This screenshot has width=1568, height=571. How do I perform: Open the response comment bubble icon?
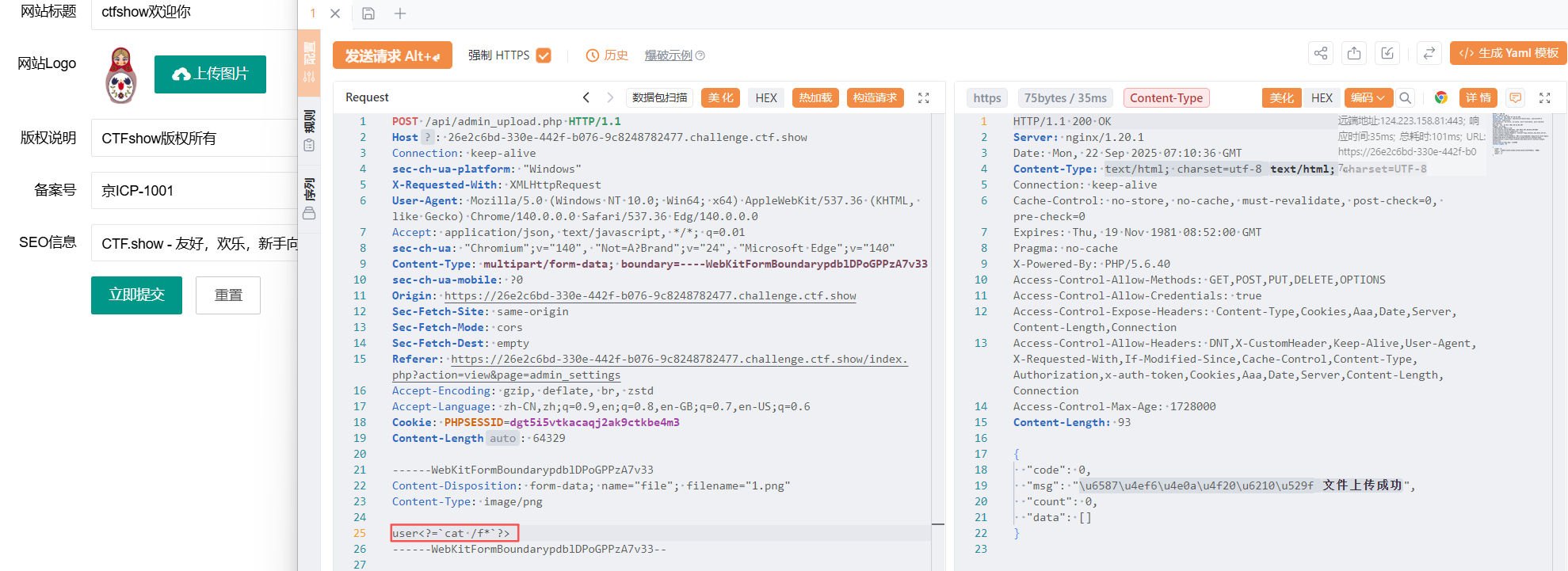(1516, 97)
